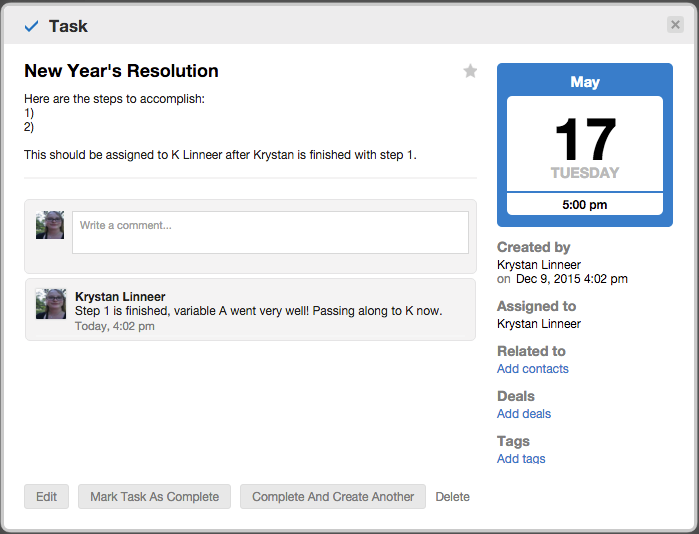Click the blue checkmark Task icon
This screenshot has height=534, width=699.
(x=31, y=26)
